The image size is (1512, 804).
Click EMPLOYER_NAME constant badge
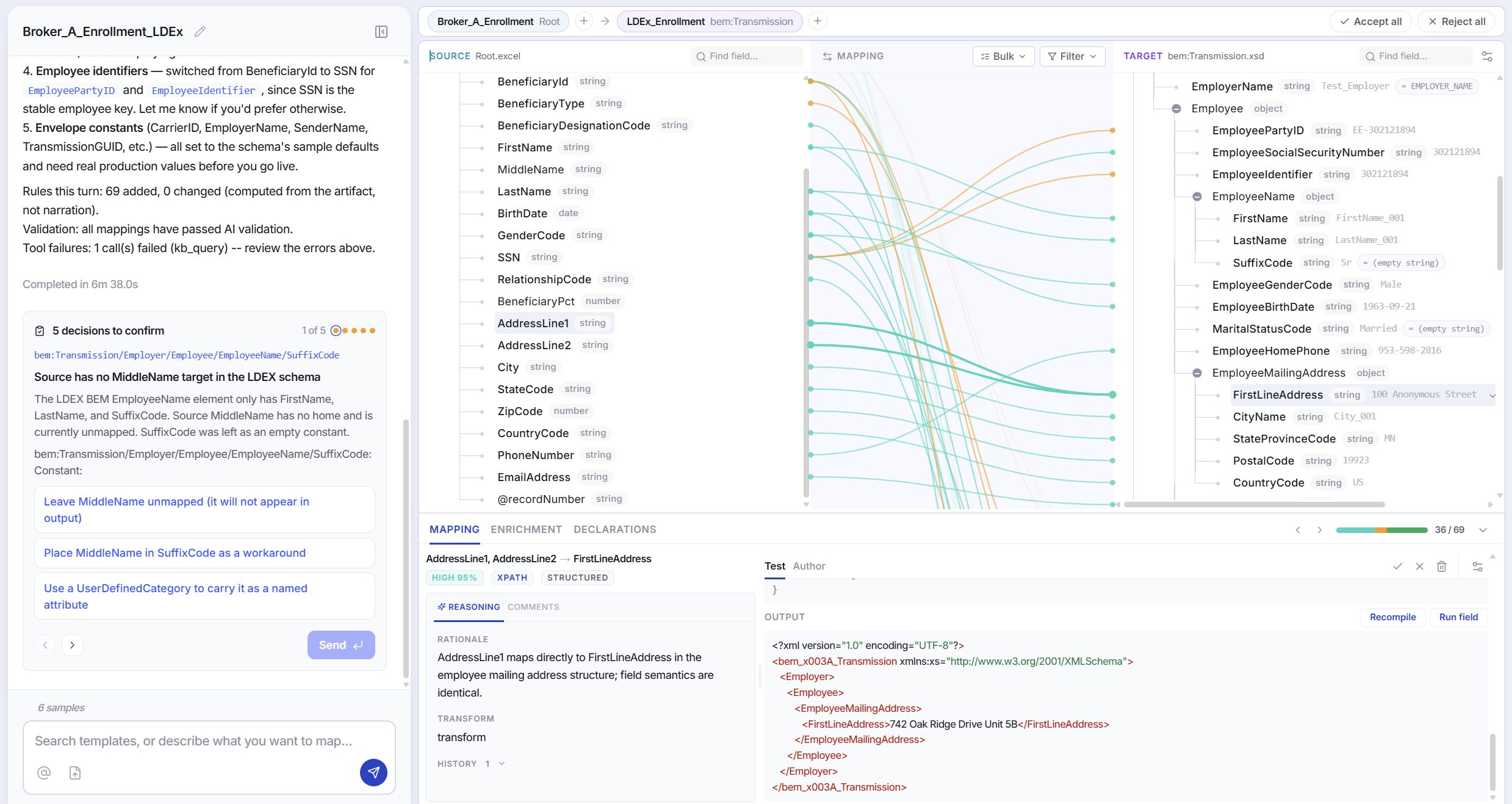click(x=1436, y=87)
